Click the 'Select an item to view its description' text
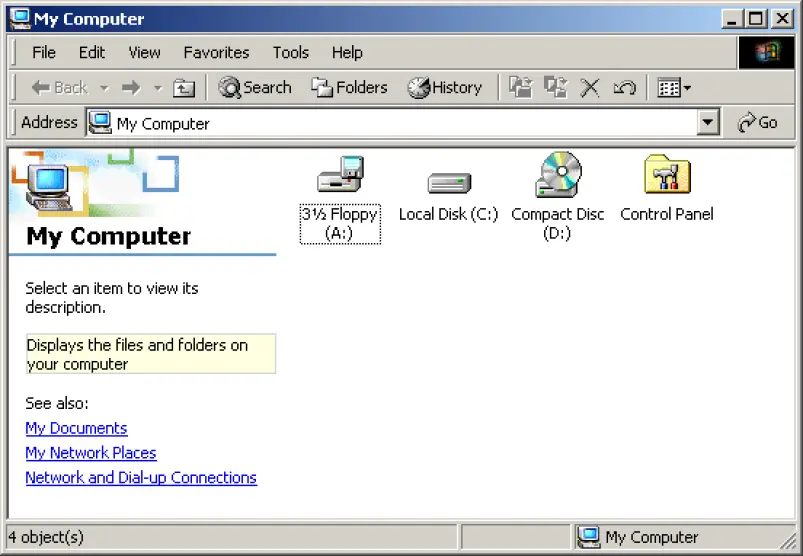The height and width of the screenshot is (556, 803). [x=112, y=297]
